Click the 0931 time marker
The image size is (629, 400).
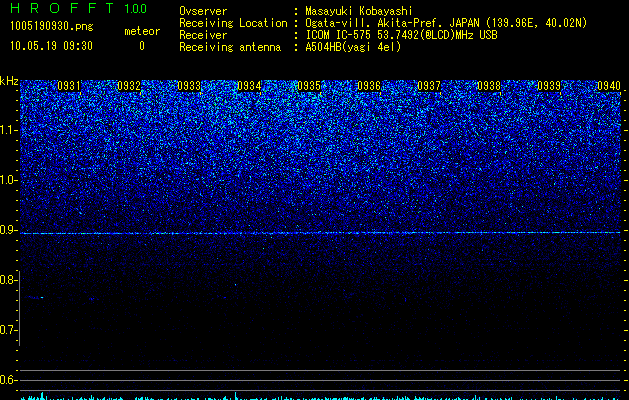click(69, 86)
